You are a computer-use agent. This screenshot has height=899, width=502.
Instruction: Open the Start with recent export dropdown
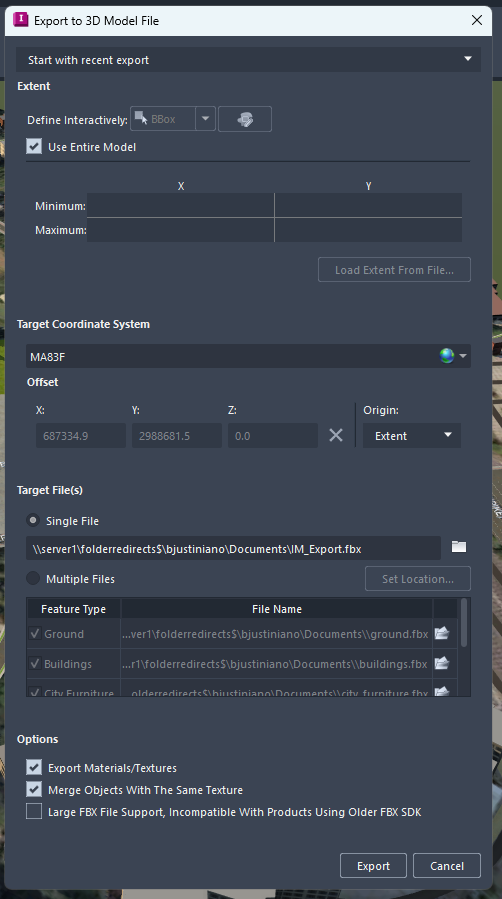coord(248,60)
